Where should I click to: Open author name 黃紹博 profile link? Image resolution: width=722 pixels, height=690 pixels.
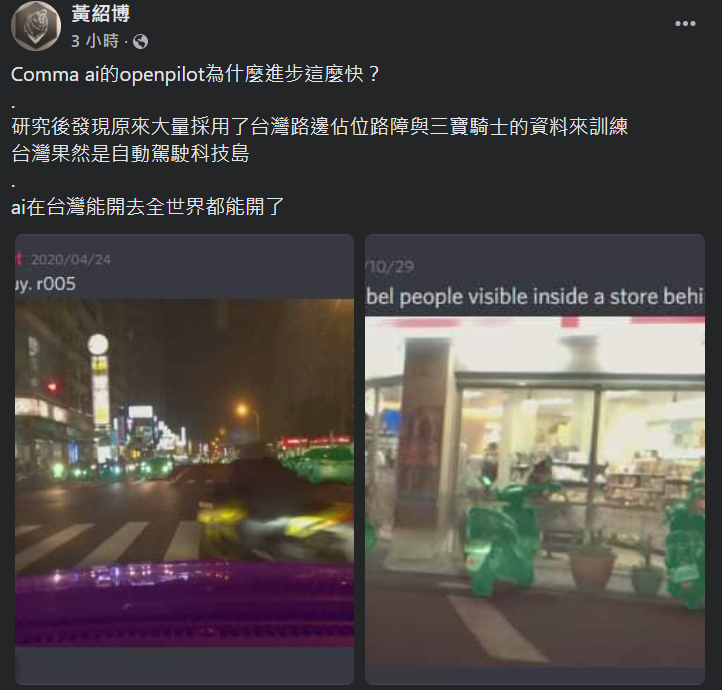tap(100, 14)
